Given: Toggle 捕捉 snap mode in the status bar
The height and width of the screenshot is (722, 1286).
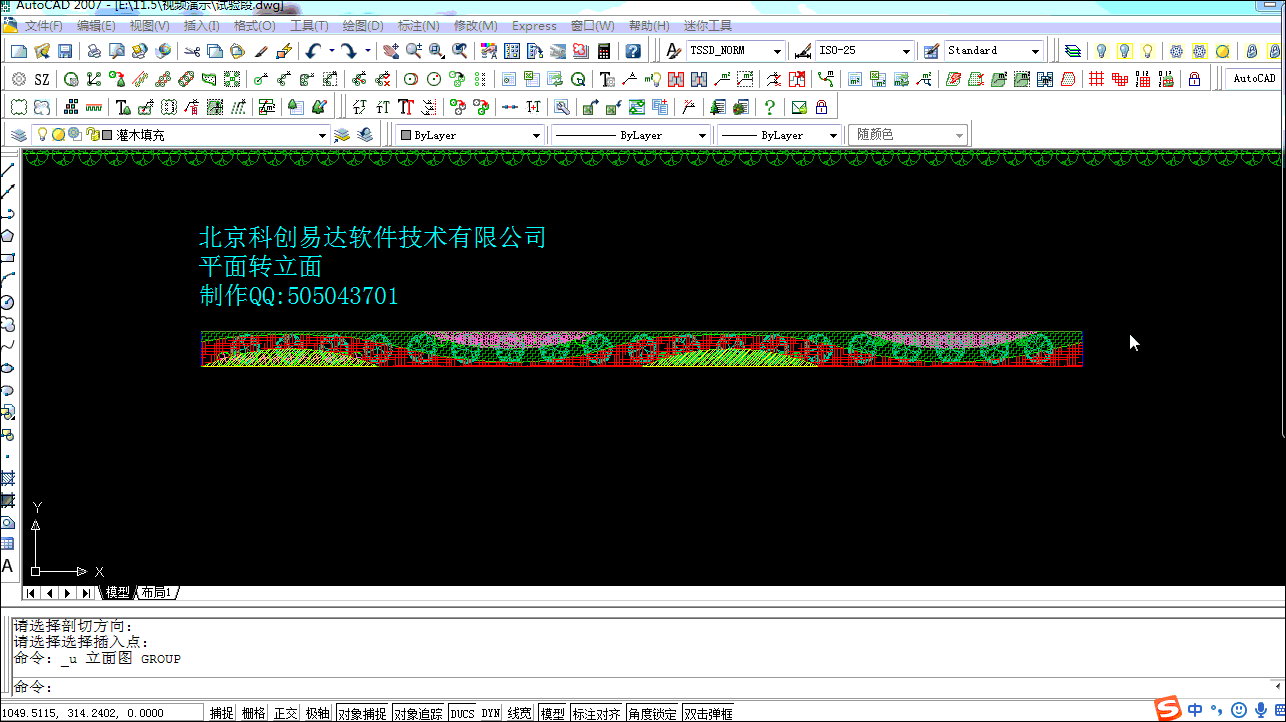Looking at the screenshot, I should click(x=221, y=713).
